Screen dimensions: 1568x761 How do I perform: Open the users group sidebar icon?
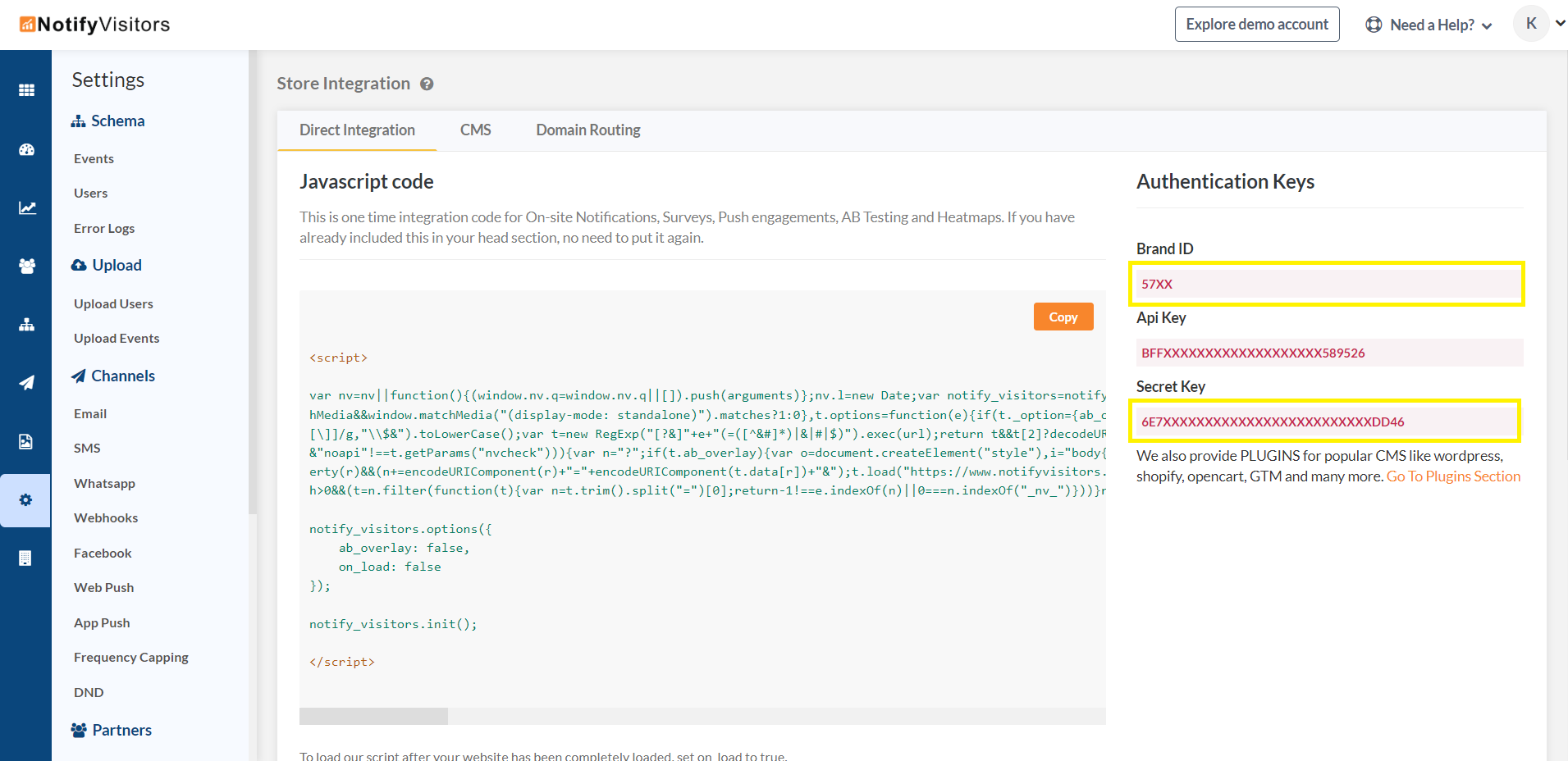pos(27,266)
